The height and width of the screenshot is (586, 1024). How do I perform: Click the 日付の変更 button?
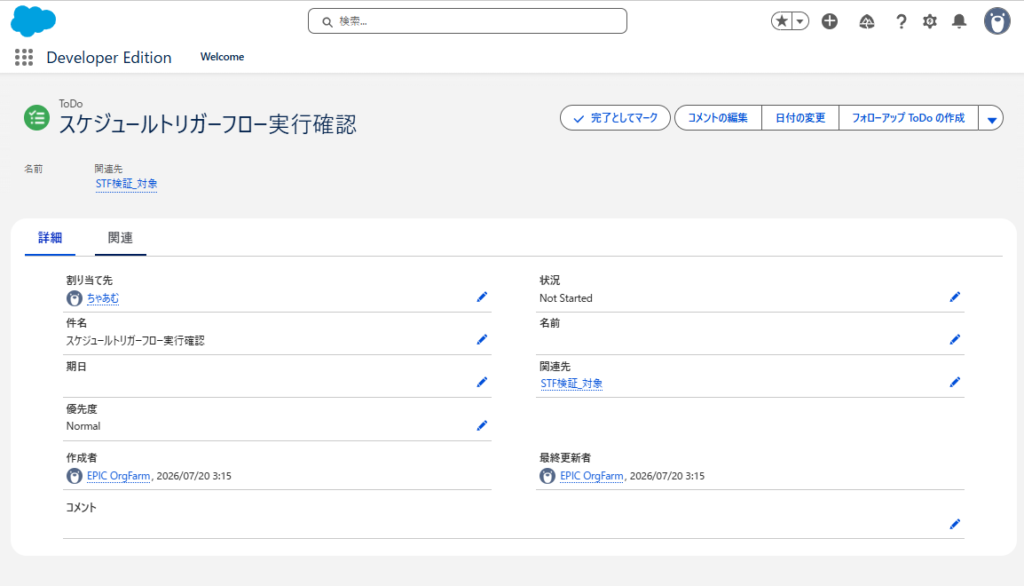(800, 118)
